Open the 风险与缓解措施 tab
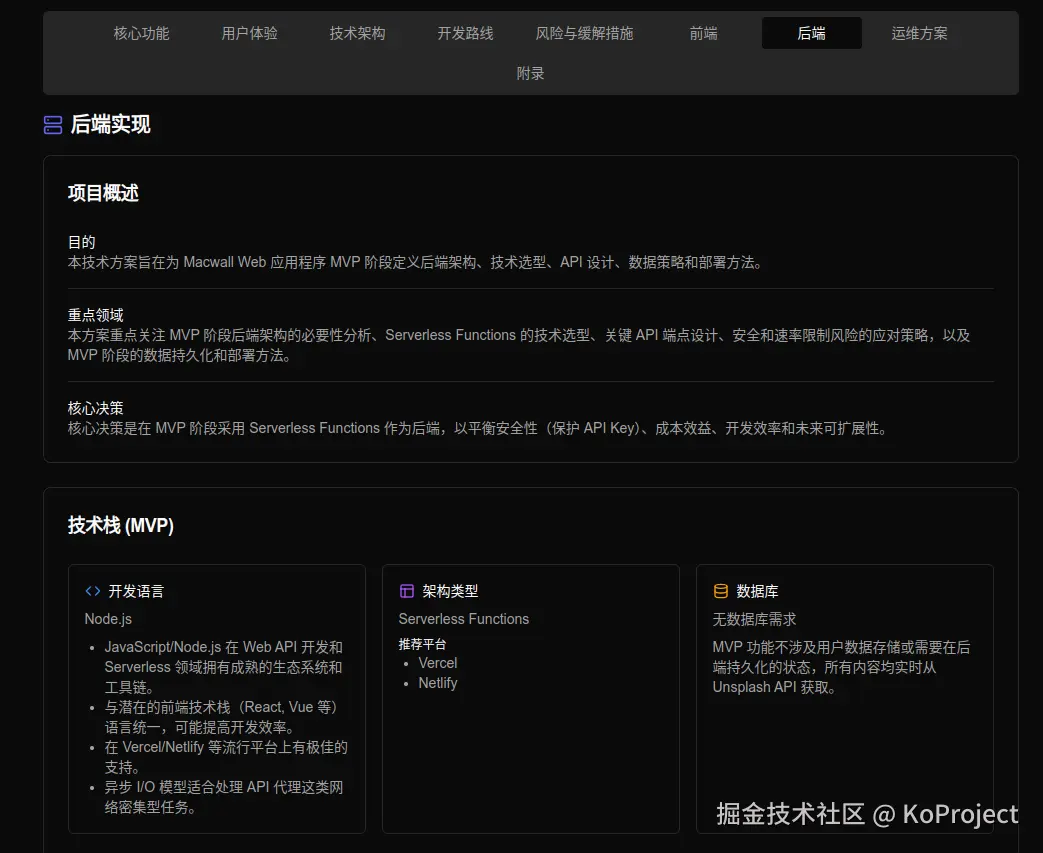This screenshot has height=853, width=1043. [x=585, y=33]
